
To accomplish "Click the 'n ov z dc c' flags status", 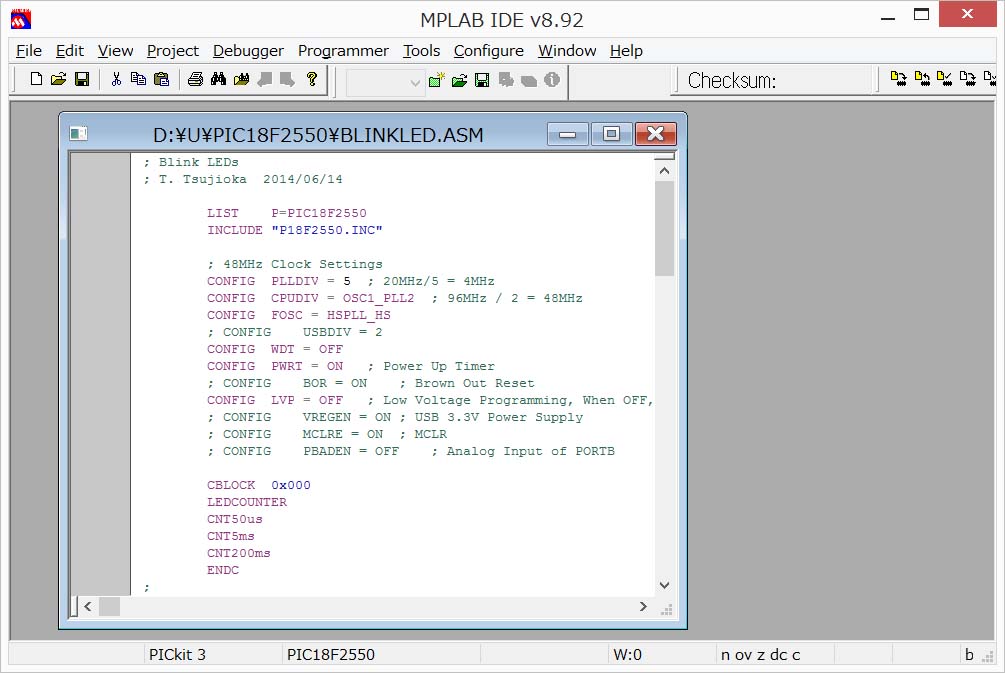I will point(761,654).
